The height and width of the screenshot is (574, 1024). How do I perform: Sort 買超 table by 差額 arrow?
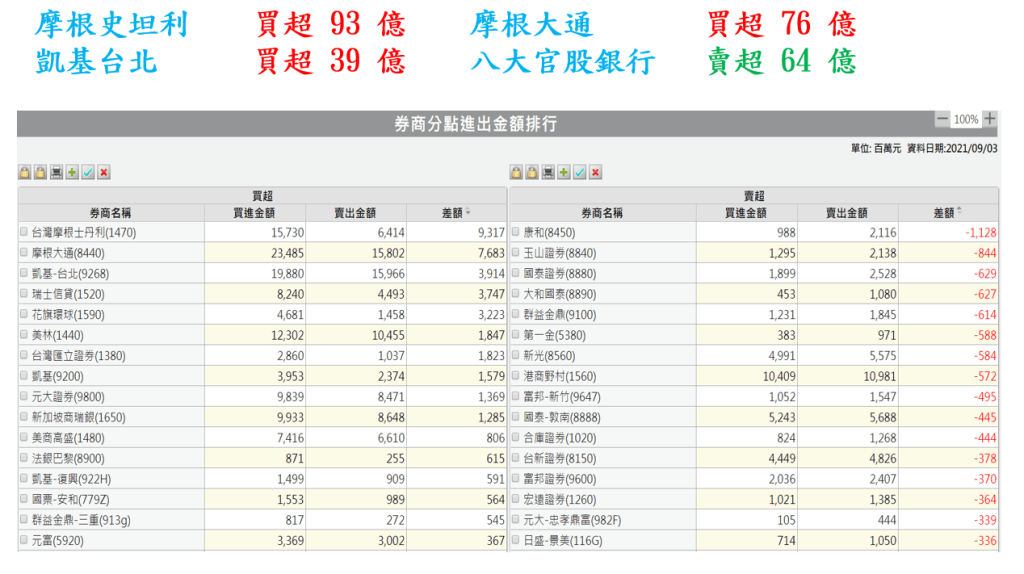[468, 212]
